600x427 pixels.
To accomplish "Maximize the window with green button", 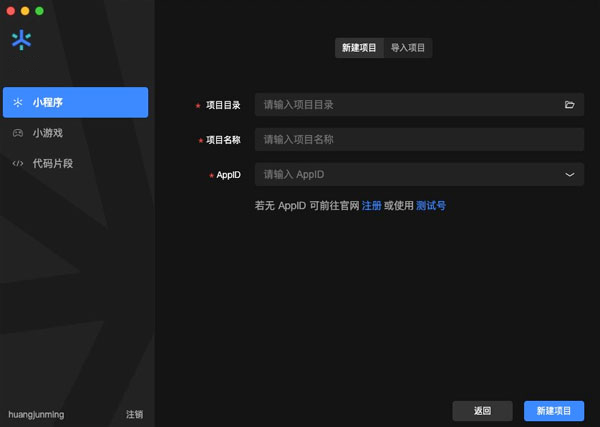I will pyautogui.click(x=39, y=11).
